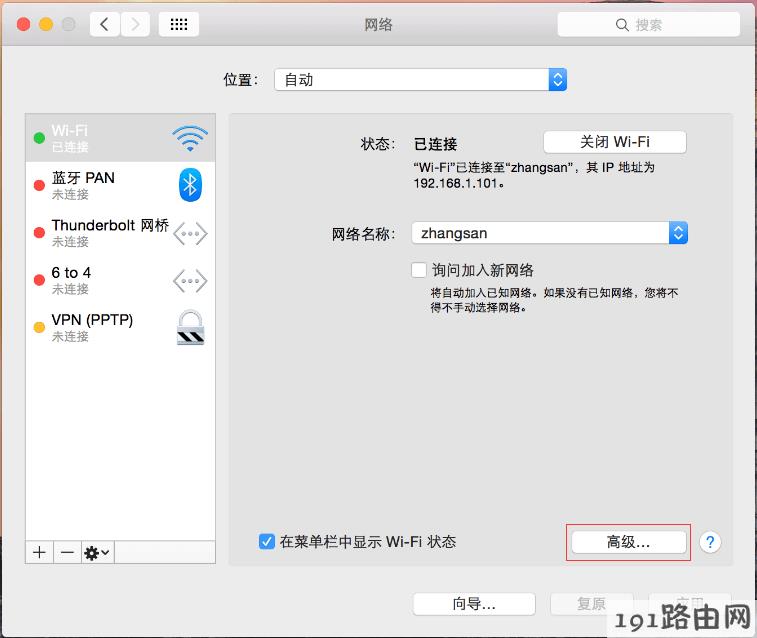Click the 已连接 status text
757x638 pixels.
point(435,144)
